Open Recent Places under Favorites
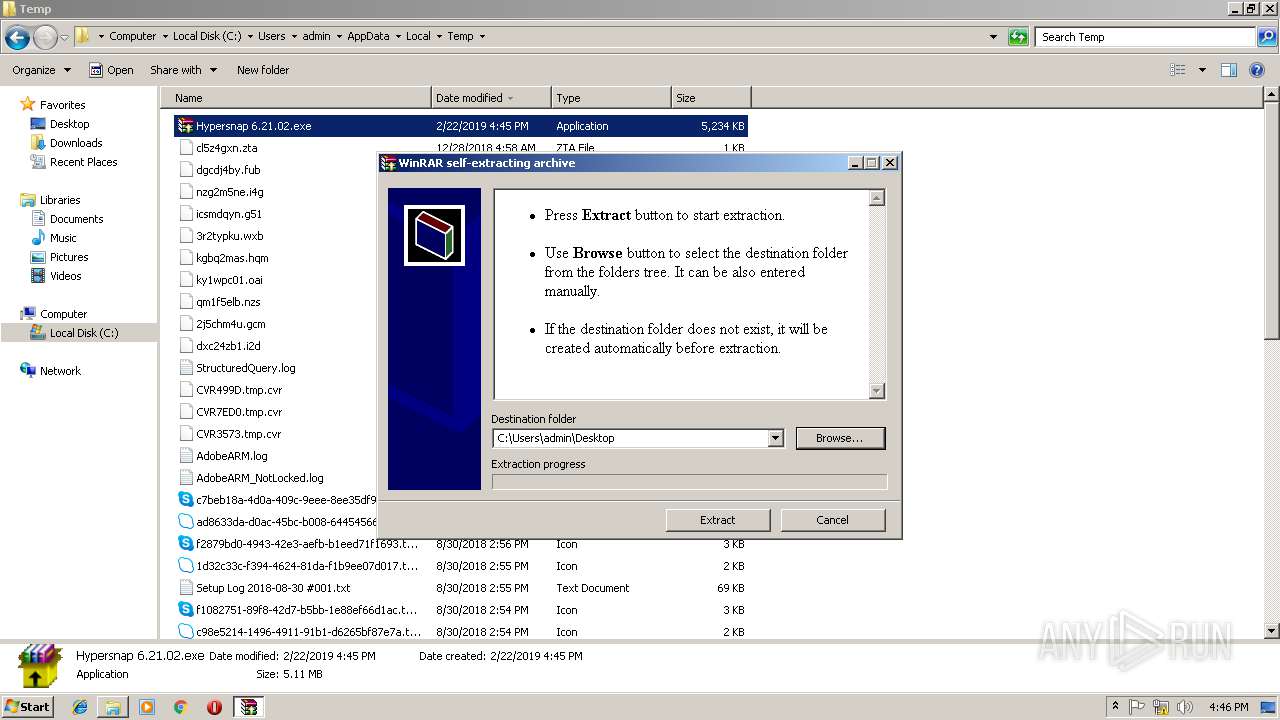The image size is (1280, 720). [x=83, y=162]
